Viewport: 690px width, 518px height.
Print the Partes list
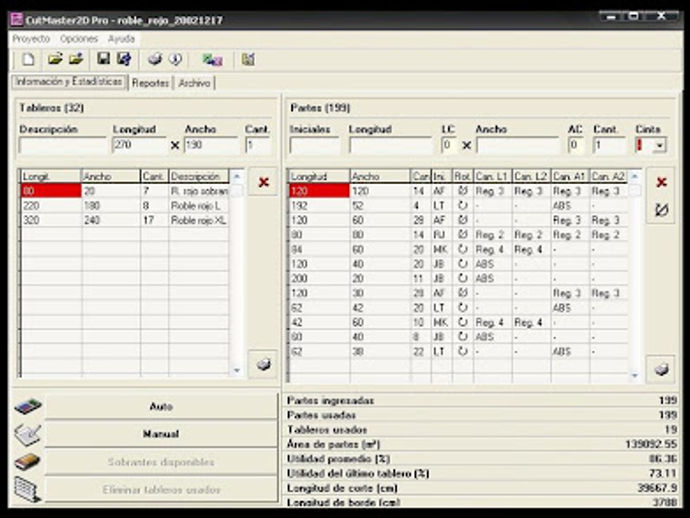pyautogui.click(x=661, y=369)
